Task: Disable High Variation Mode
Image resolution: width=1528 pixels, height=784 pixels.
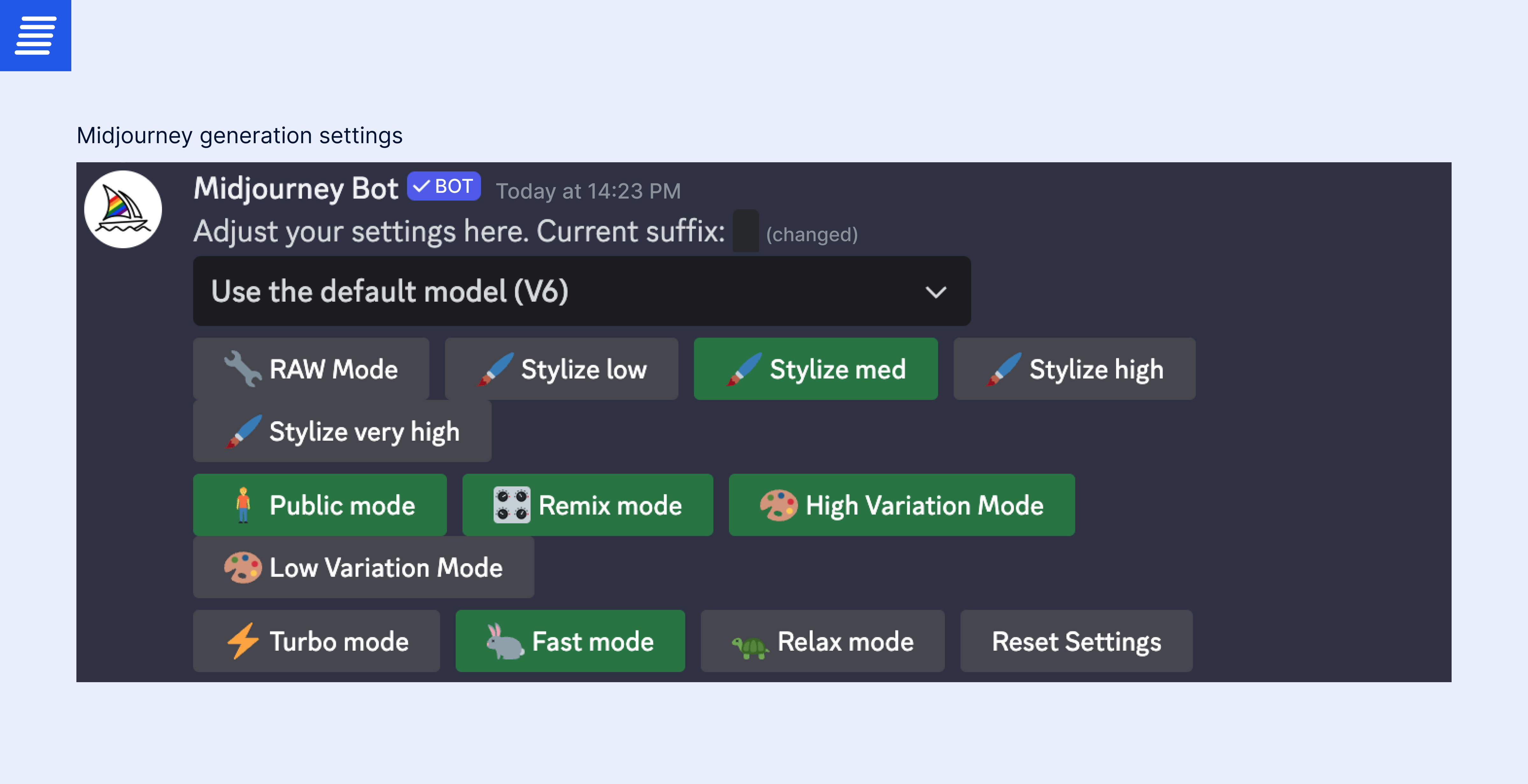Action: 901,505
